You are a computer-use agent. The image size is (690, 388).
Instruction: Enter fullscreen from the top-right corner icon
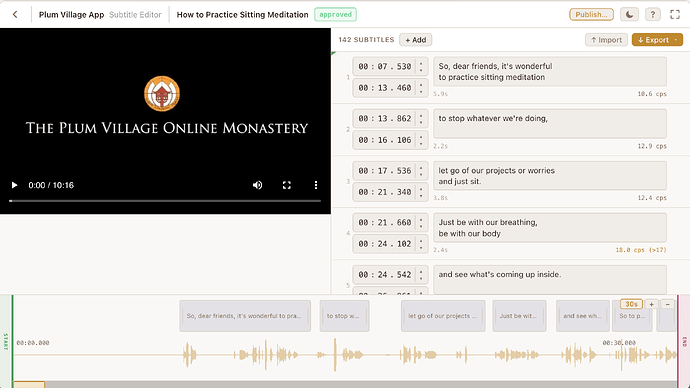tap(675, 15)
